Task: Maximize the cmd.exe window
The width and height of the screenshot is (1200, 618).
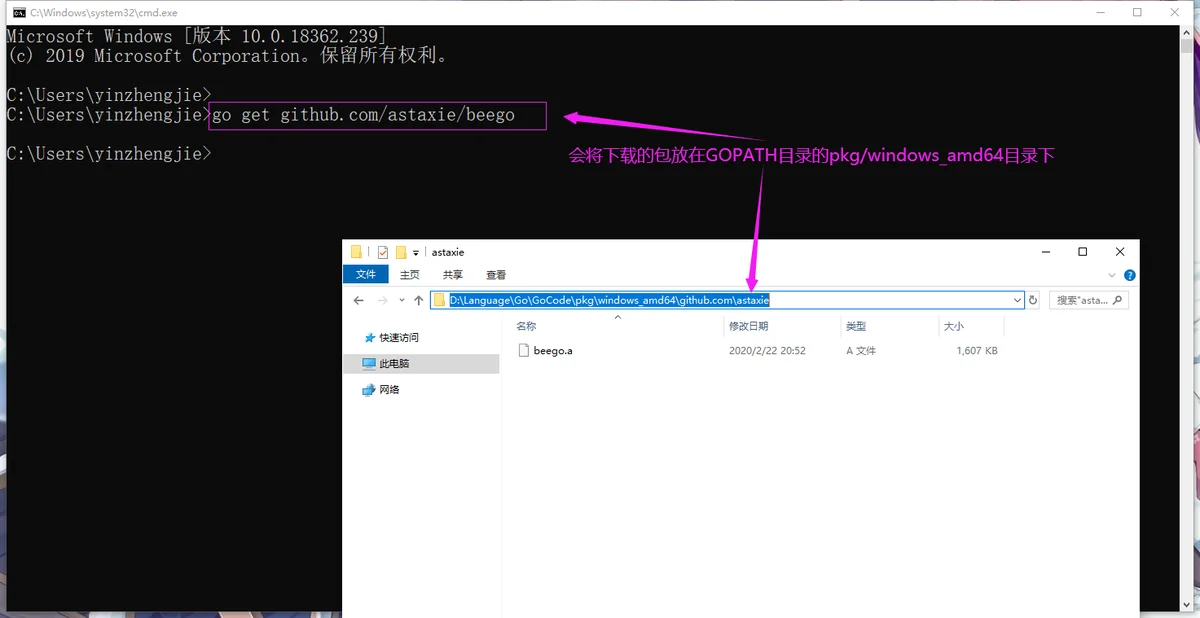Action: [1137, 12]
